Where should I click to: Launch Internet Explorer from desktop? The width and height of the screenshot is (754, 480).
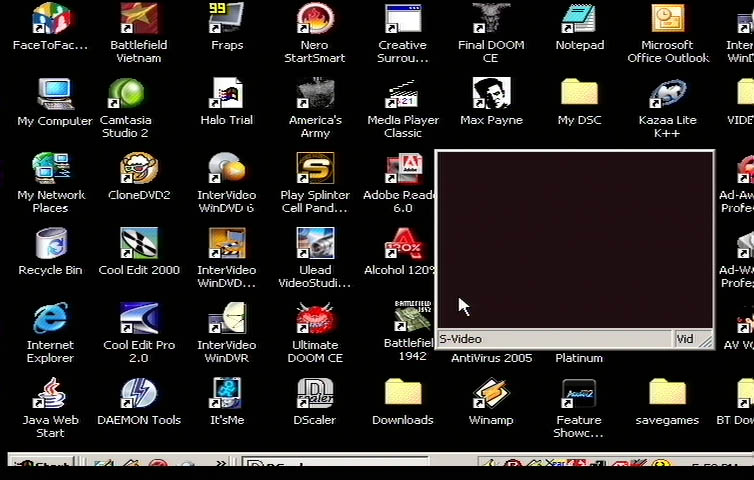[50, 318]
